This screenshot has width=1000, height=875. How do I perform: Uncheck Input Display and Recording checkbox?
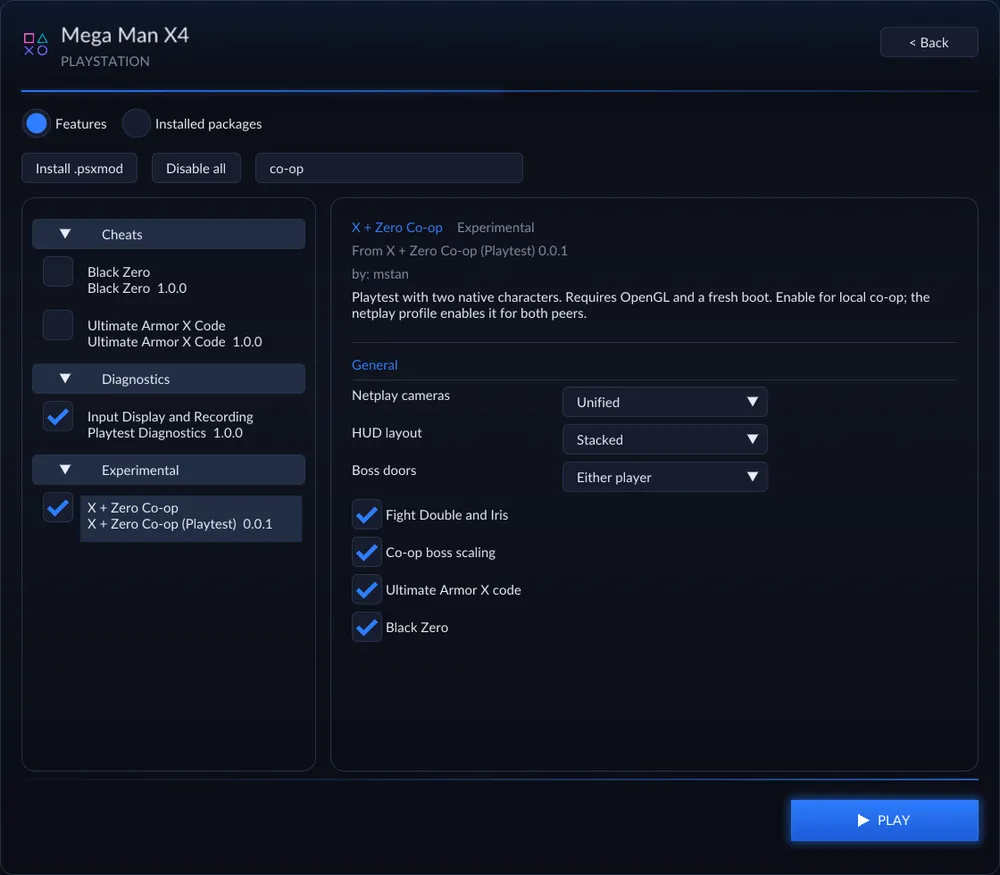[58, 416]
